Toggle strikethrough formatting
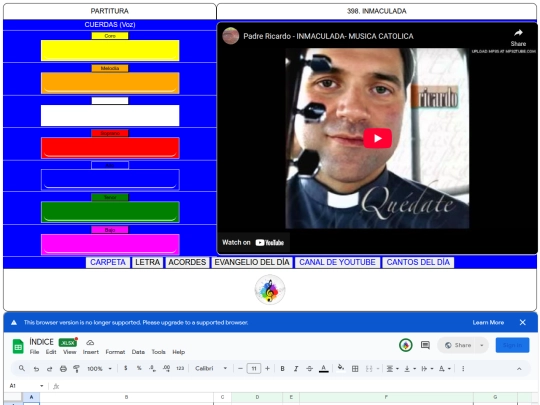This screenshot has width=540, height=405. coord(310,368)
